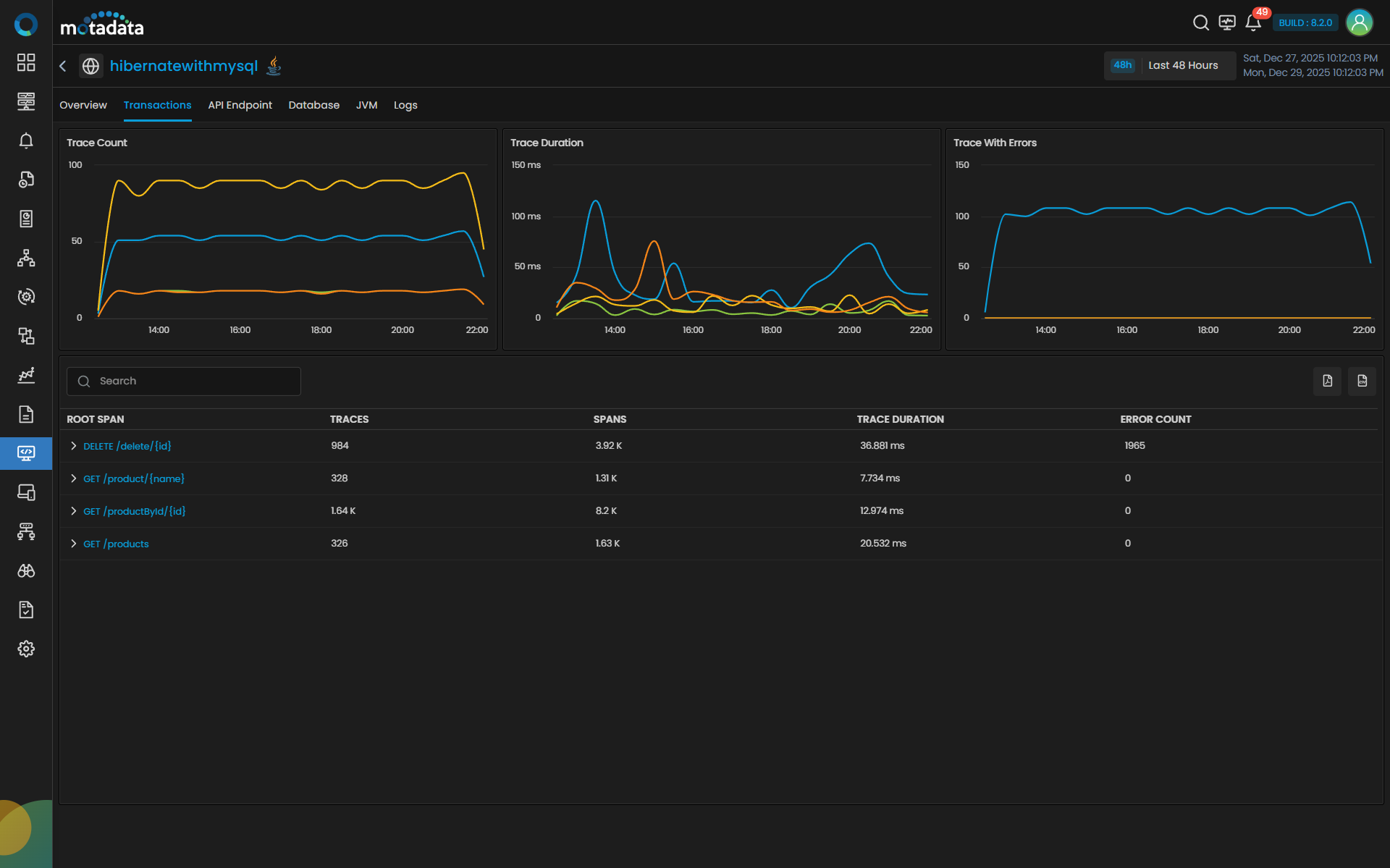Open the notifications bell with 49 badge
This screenshot has height=868, width=1390.
click(x=1253, y=23)
